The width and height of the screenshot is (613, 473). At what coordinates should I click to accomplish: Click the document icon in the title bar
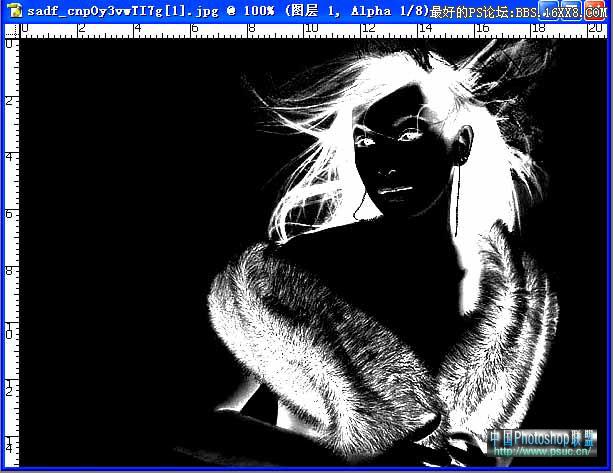click(x=14, y=11)
